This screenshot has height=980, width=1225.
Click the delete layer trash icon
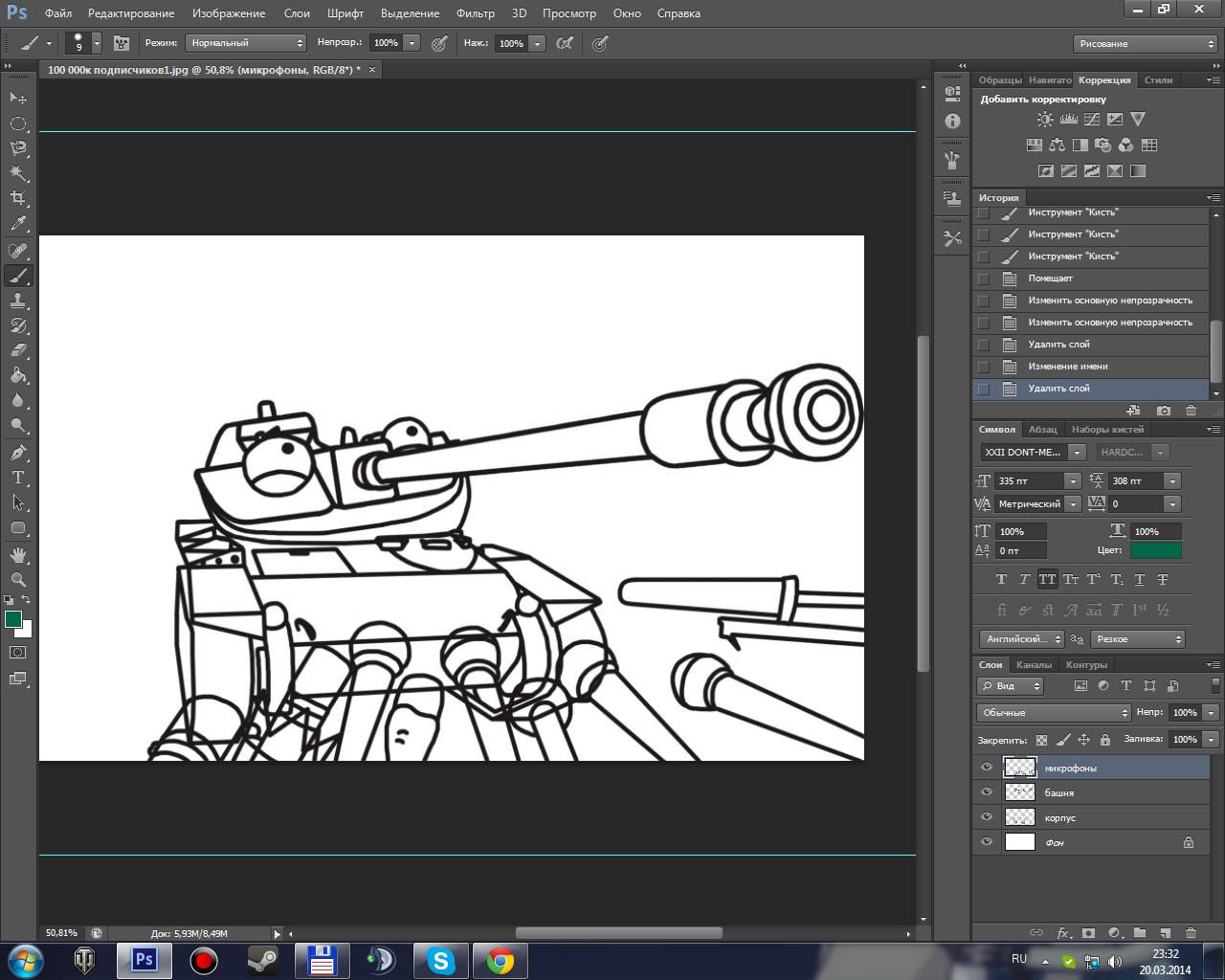click(1191, 932)
